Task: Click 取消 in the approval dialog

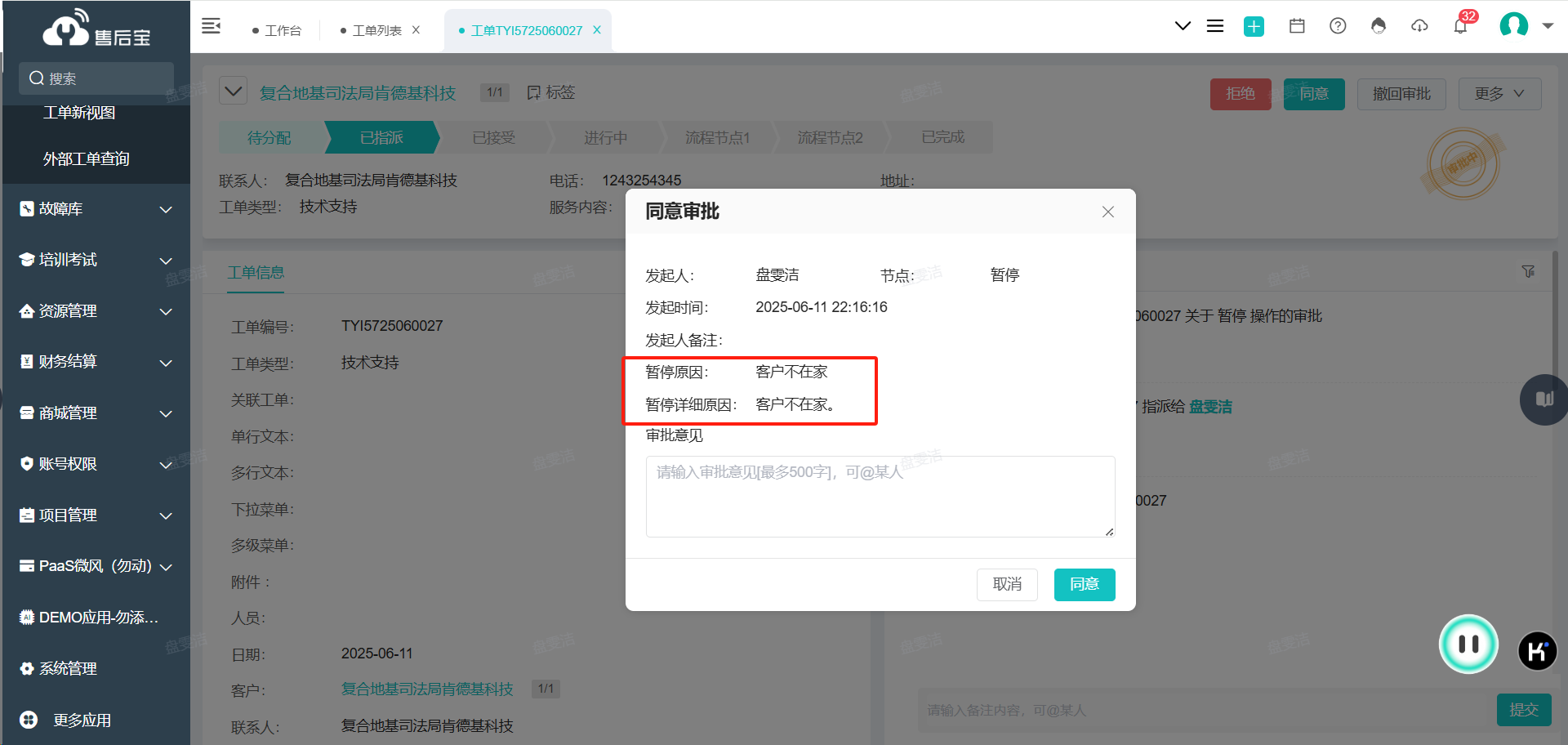Action: click(1007, 584)
